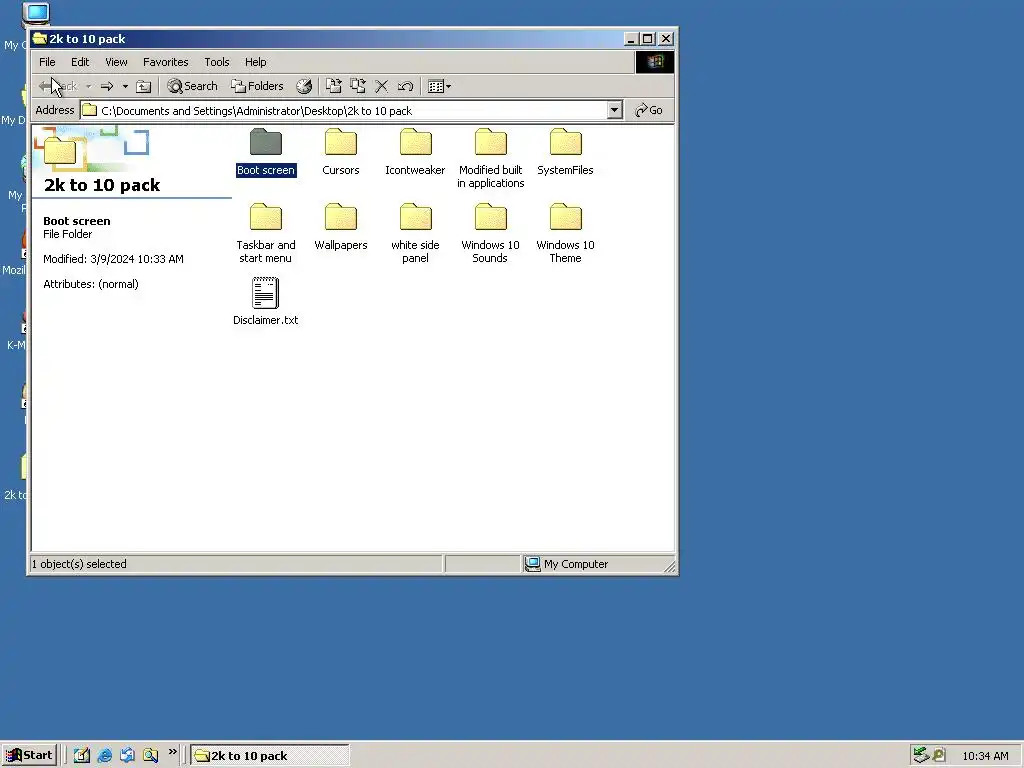Open the Help menu
This screenshot has width=1024, height=768.
point(255,62)
